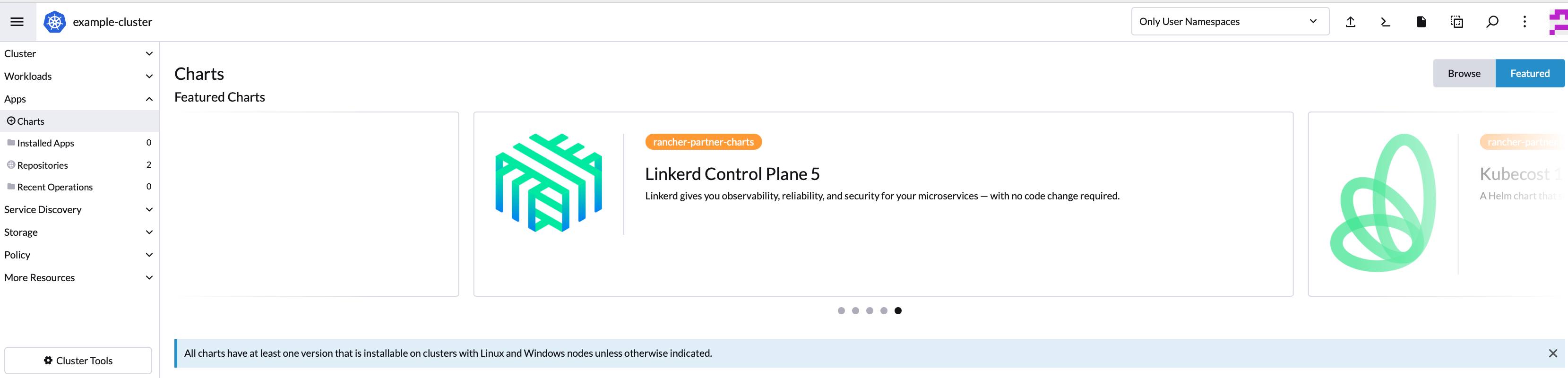Copy kubeconfig to clipboard
This screenshot has width=1568, height=378.
click(1456, 21)
